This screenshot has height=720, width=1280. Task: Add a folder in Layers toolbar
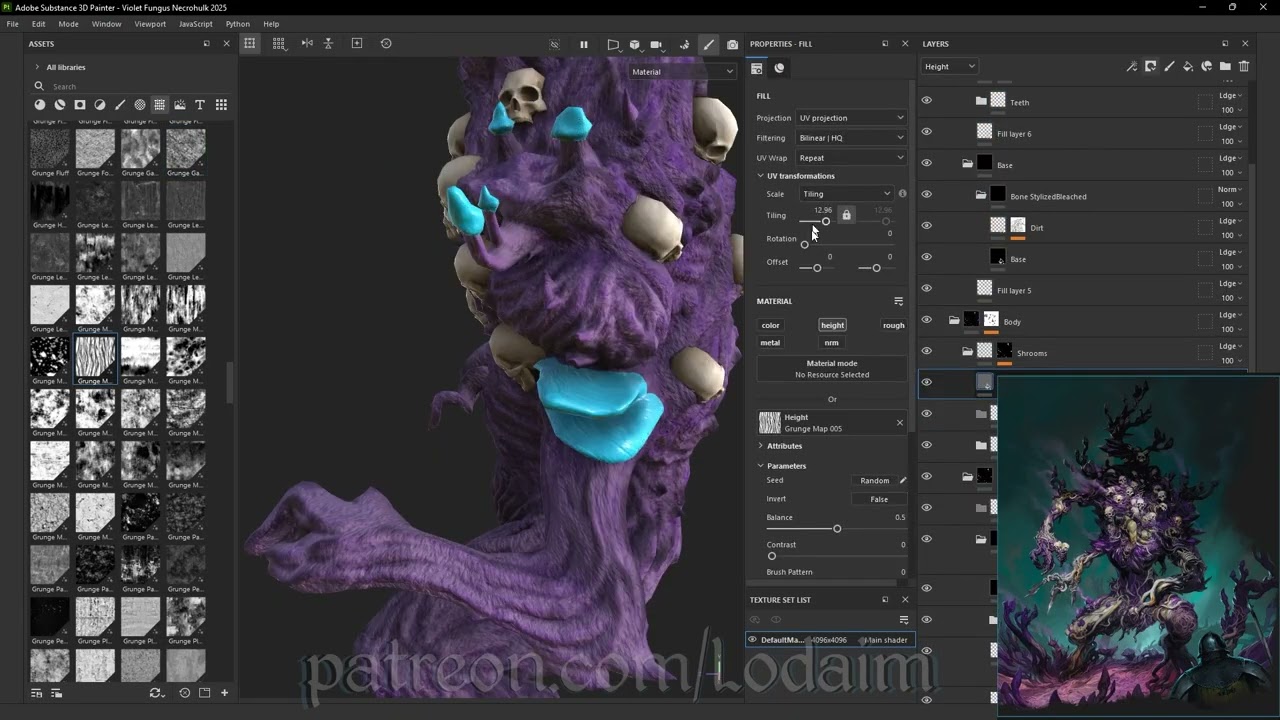(1225, 67)
